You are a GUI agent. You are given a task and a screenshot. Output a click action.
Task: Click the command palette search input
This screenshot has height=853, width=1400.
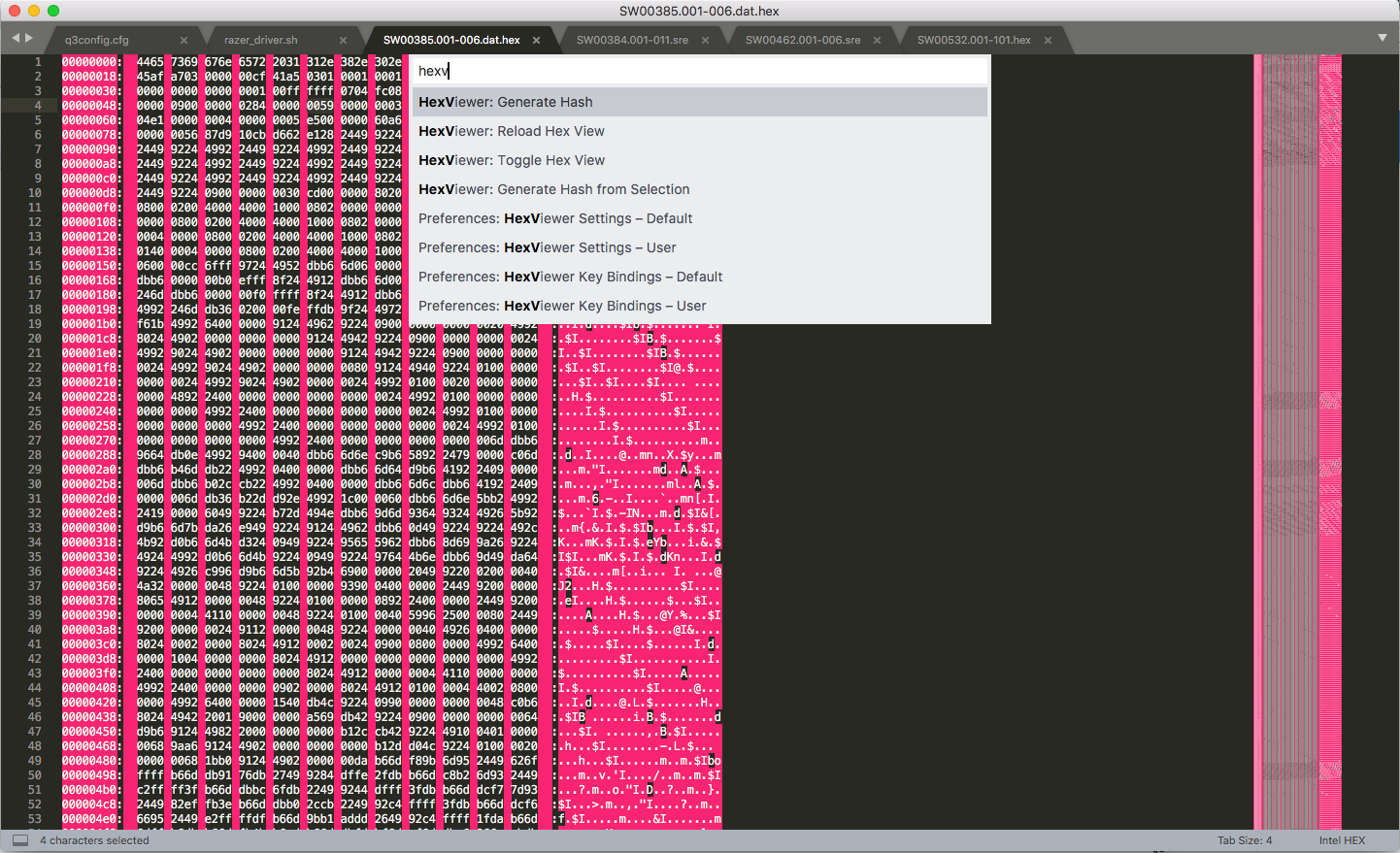[x=699, y=70]
